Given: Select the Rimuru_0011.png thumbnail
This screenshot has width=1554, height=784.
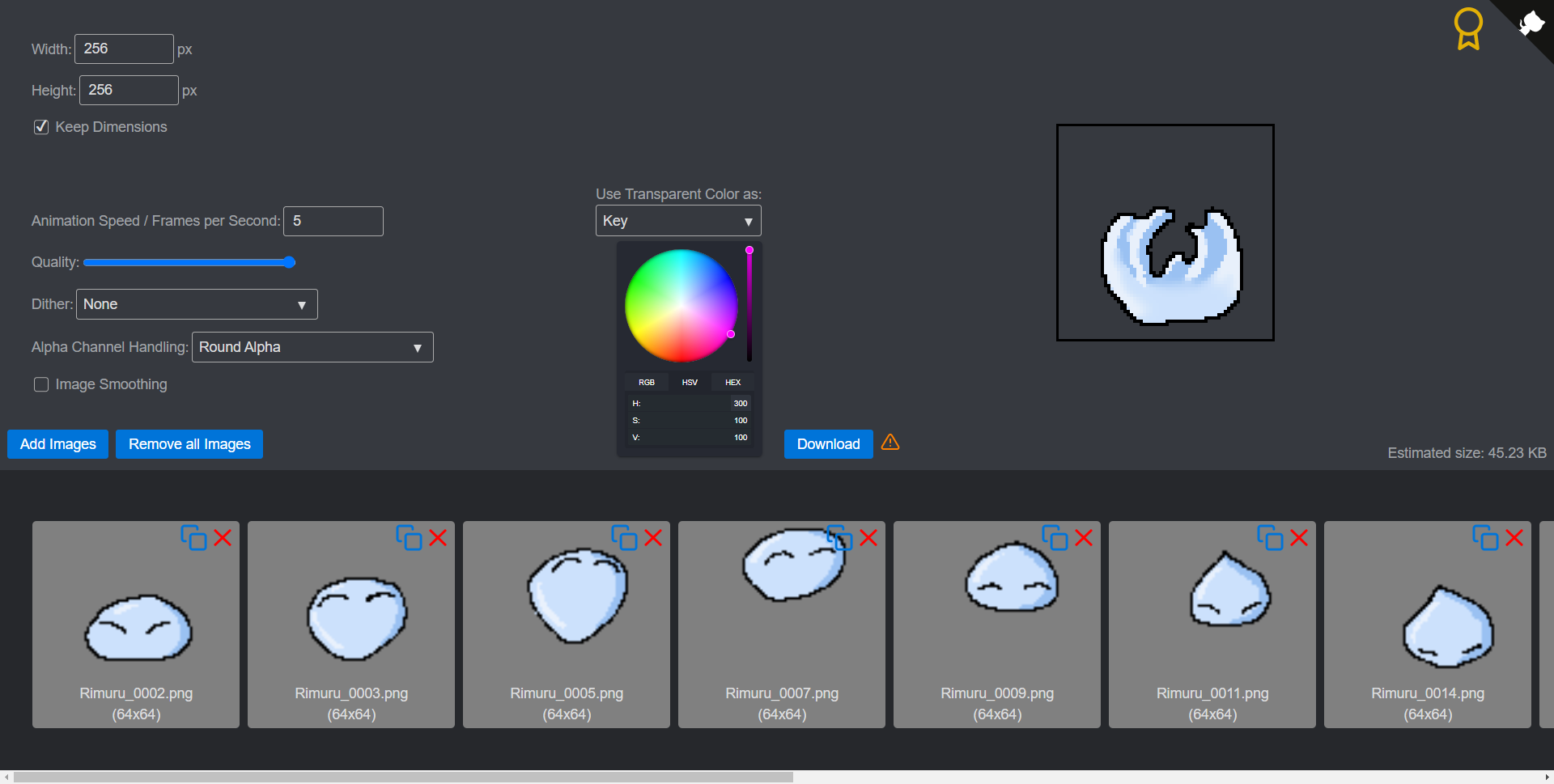Looking at the screenshot, I should [1212, 625].
